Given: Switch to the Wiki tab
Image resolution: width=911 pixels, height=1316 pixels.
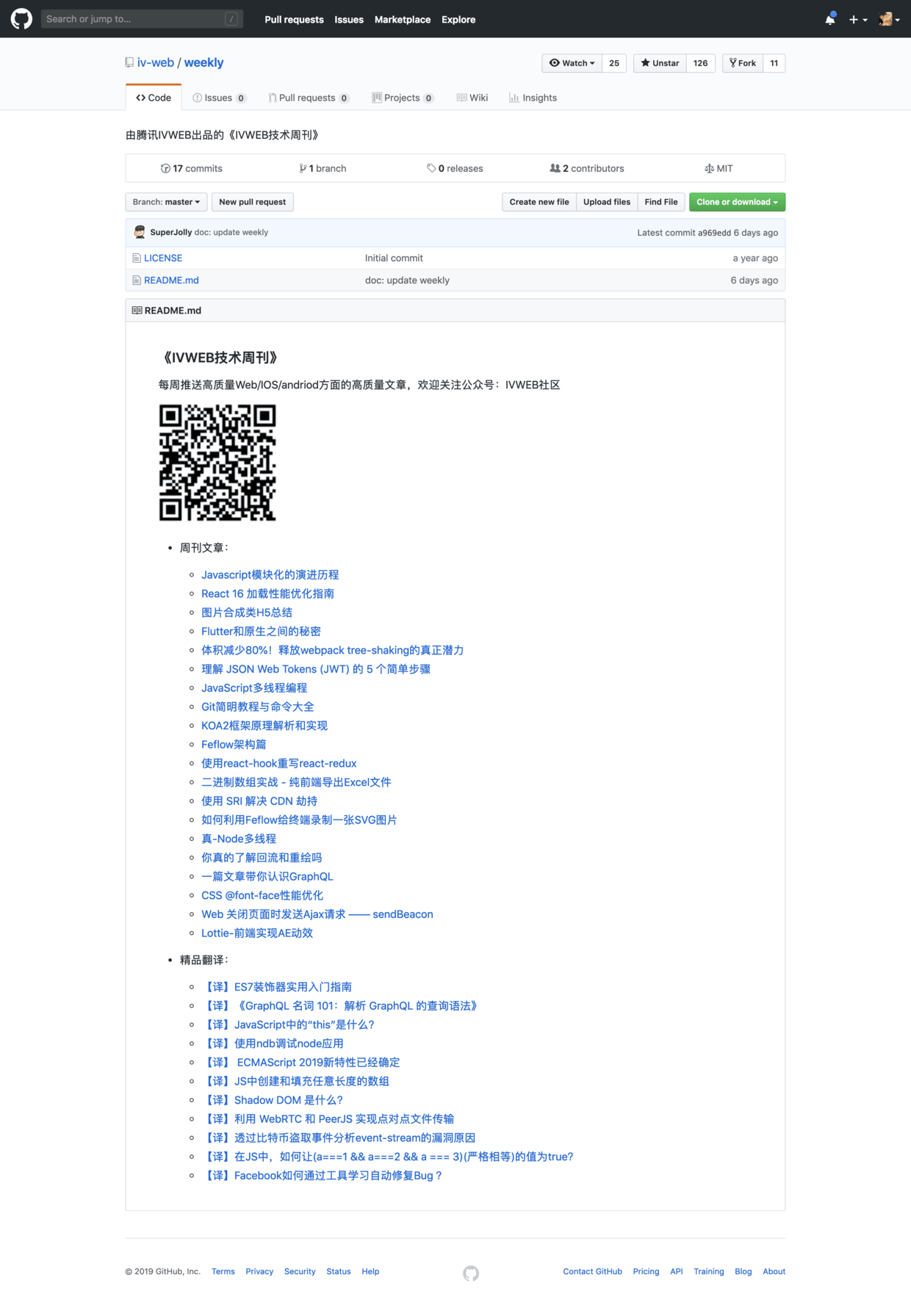Looking at the screenshot, I should click(472, 98).
